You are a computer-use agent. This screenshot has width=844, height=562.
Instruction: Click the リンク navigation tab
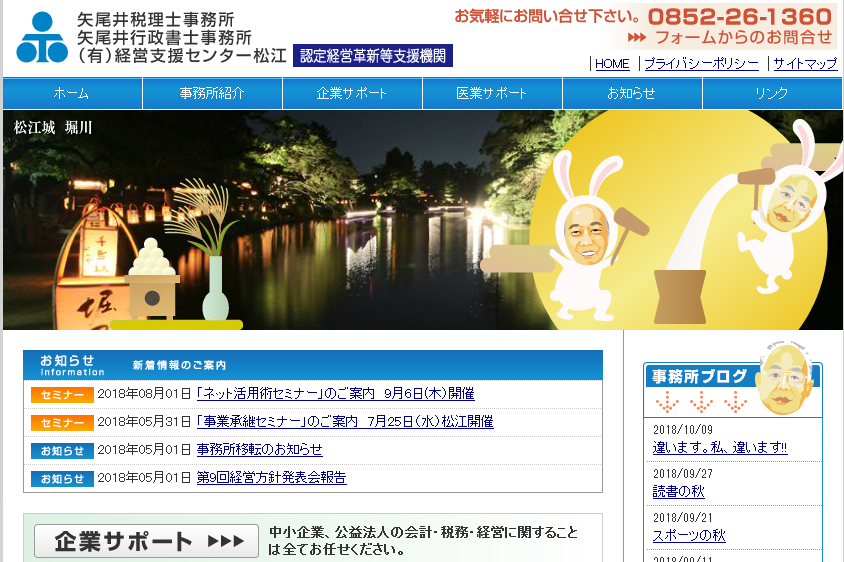(772, 93)
